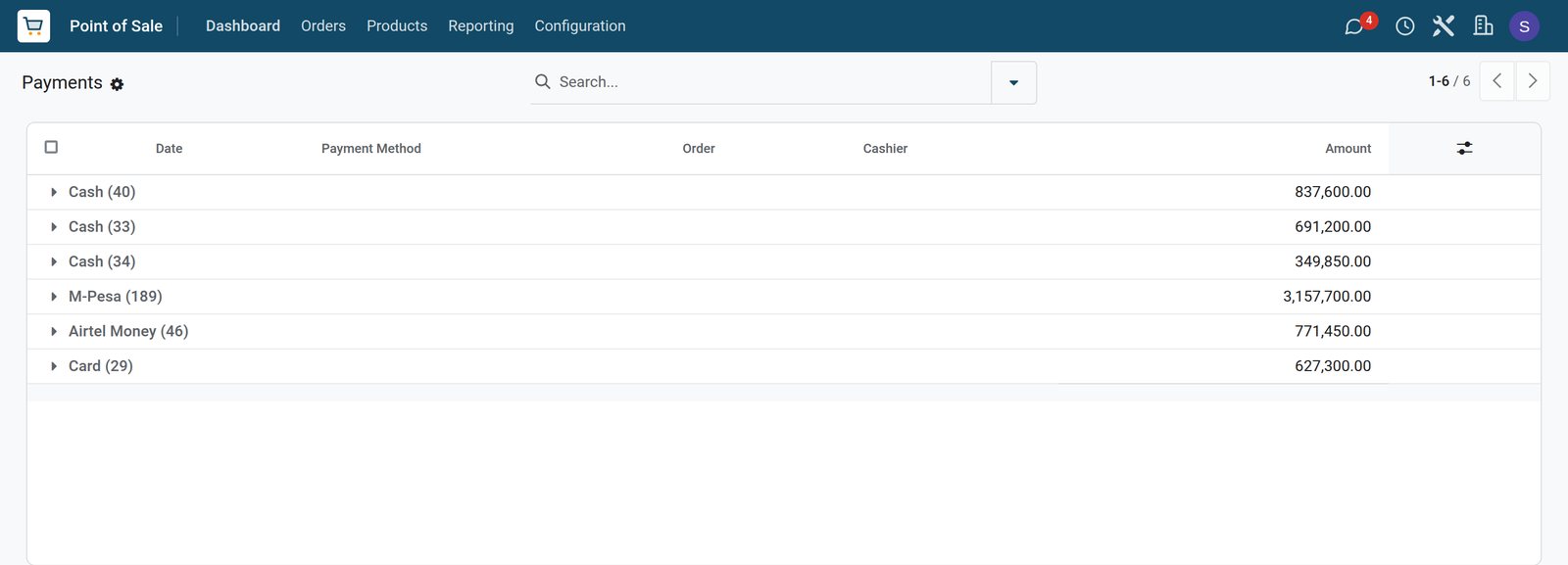Sort by the Amount column header
1568x565 pixels.
click(x=1348, y=149)
